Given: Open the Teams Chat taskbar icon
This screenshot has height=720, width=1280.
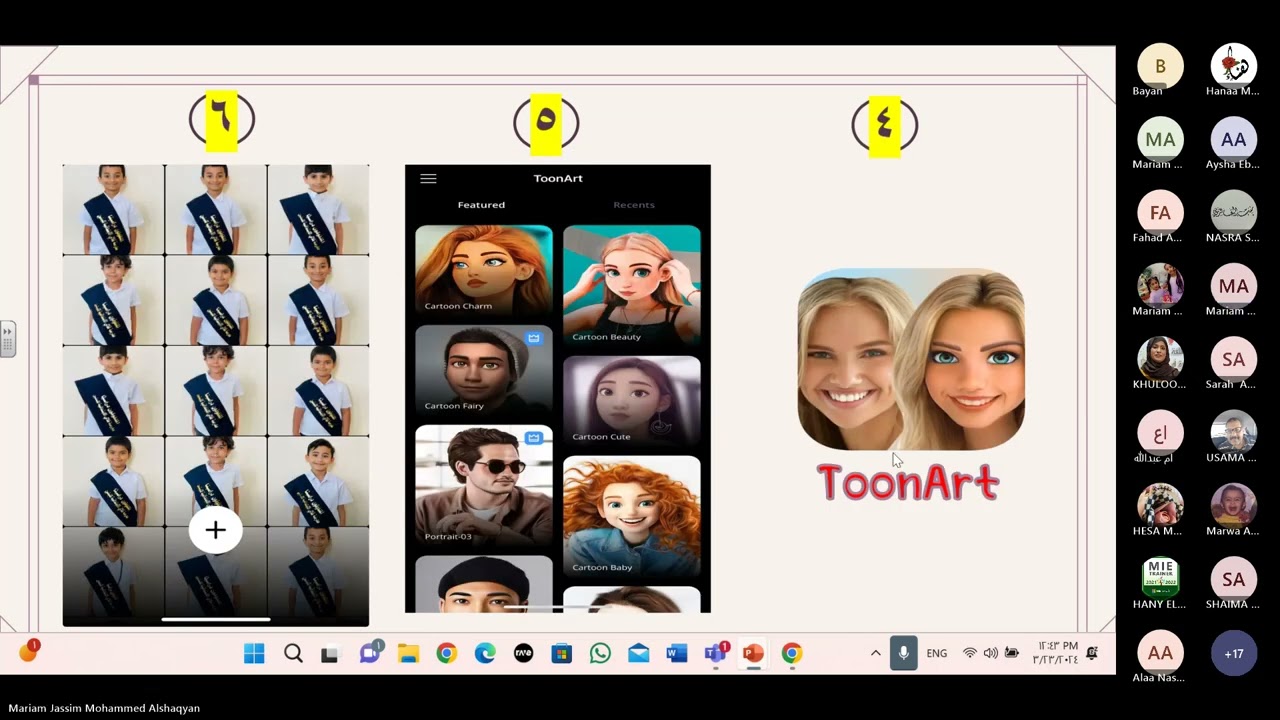Looking at the screenshot, I should (x=370, y=653).
